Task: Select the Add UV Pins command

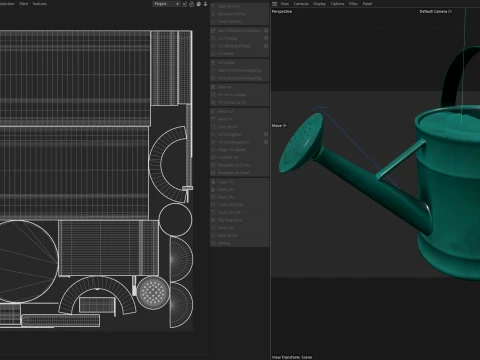Action: coord(239,6)
